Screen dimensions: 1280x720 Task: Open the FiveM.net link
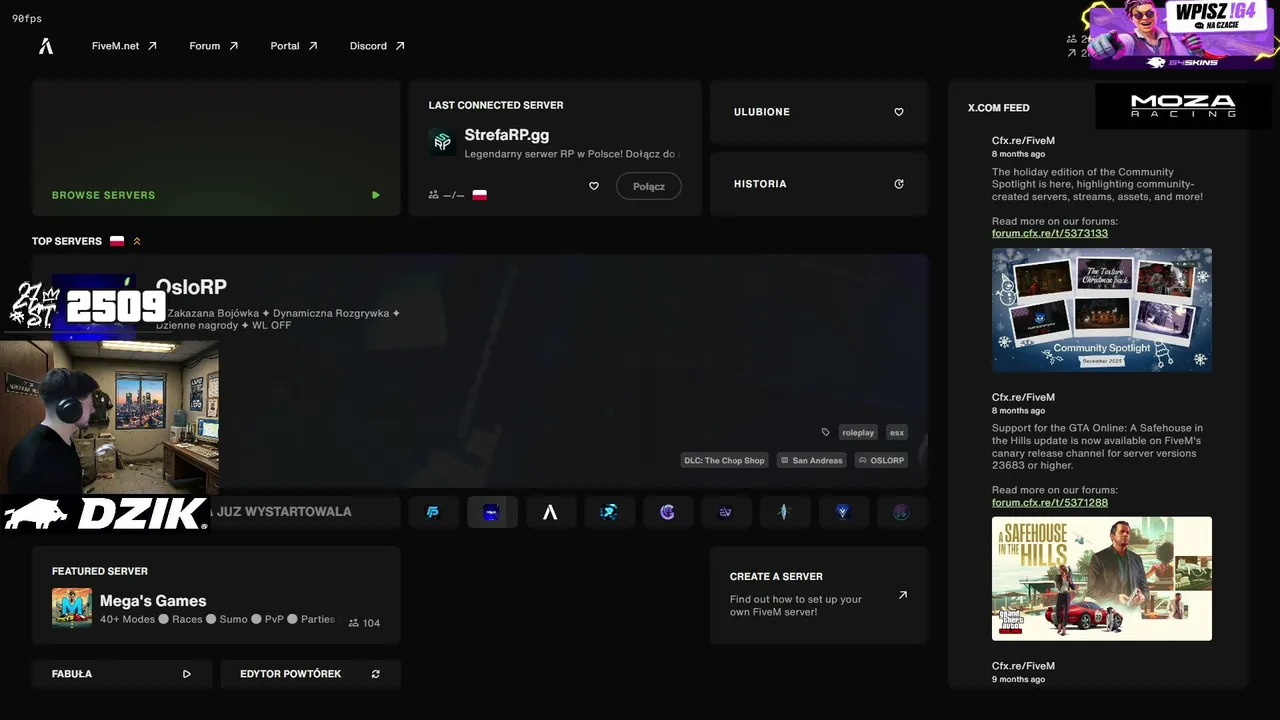click(124, 46)
